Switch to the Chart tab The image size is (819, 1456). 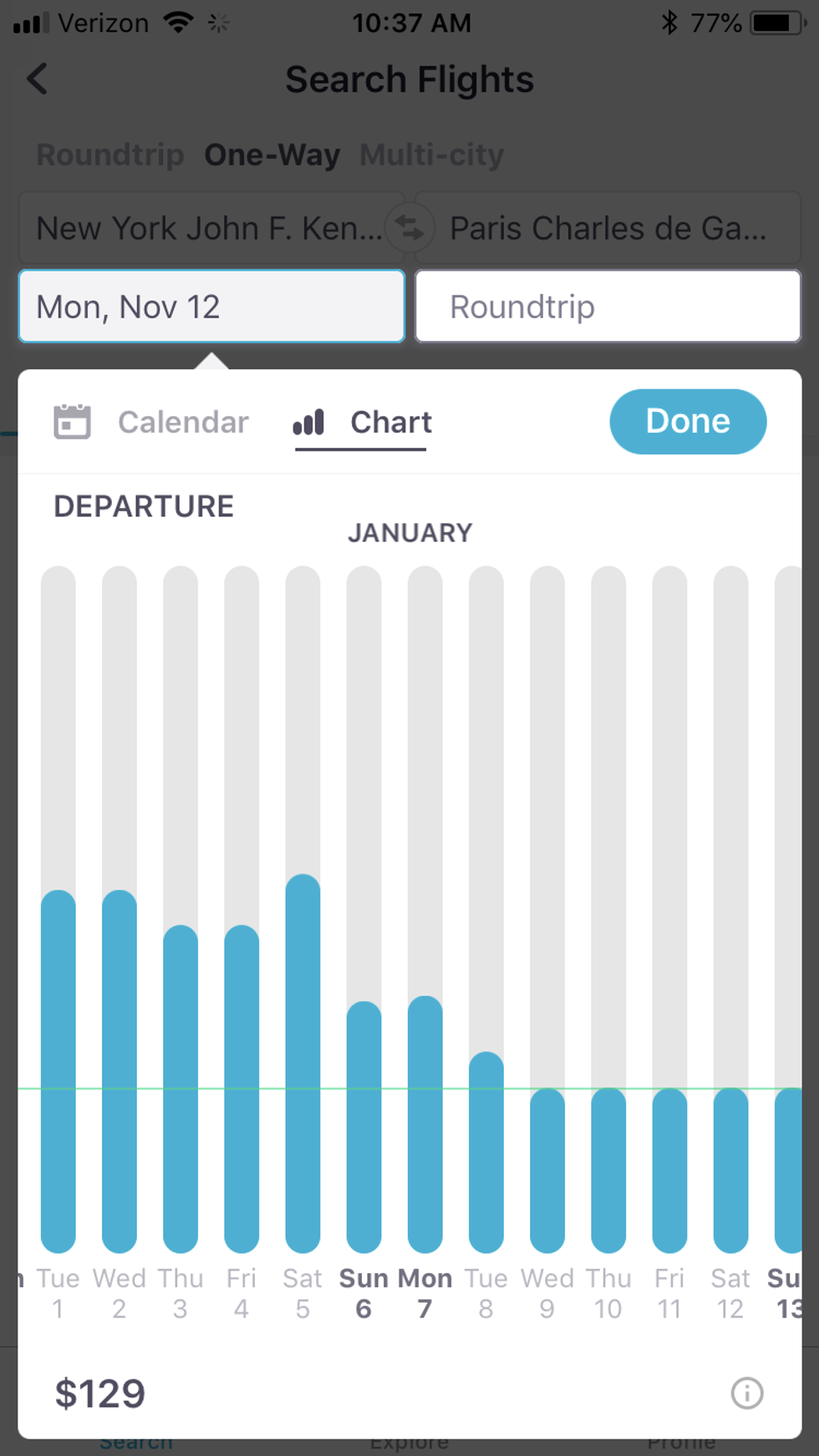[x=390, y=422]
